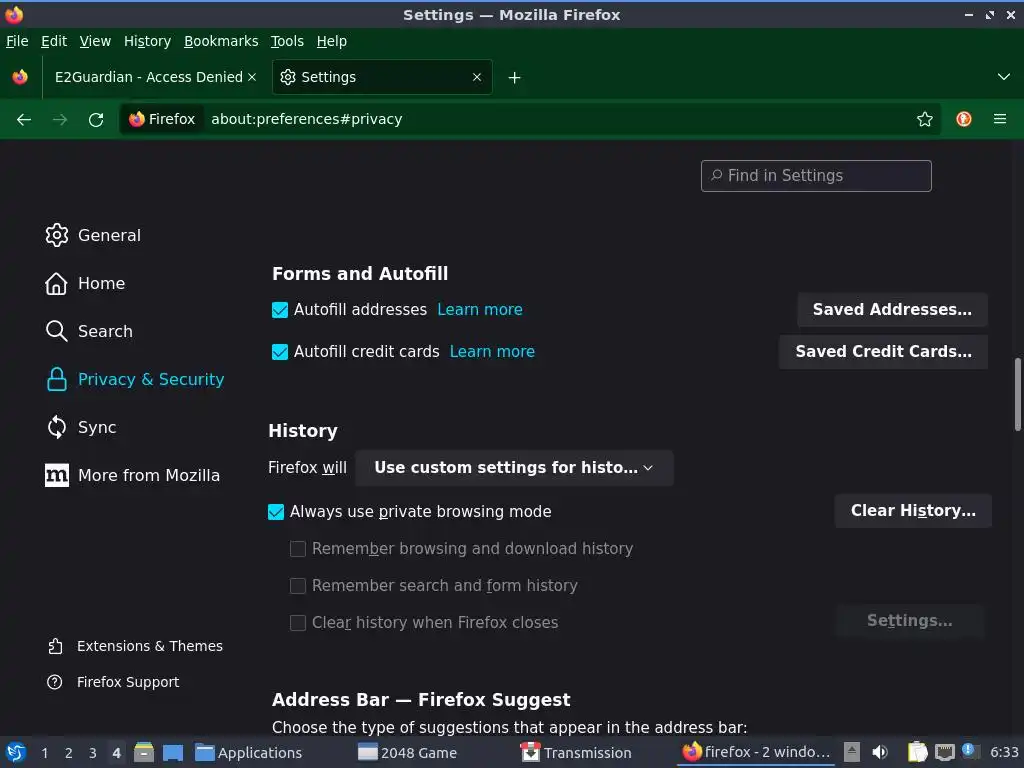The image size is (1024, 768).
Task: Open the View menu
Action: (95, 41)
